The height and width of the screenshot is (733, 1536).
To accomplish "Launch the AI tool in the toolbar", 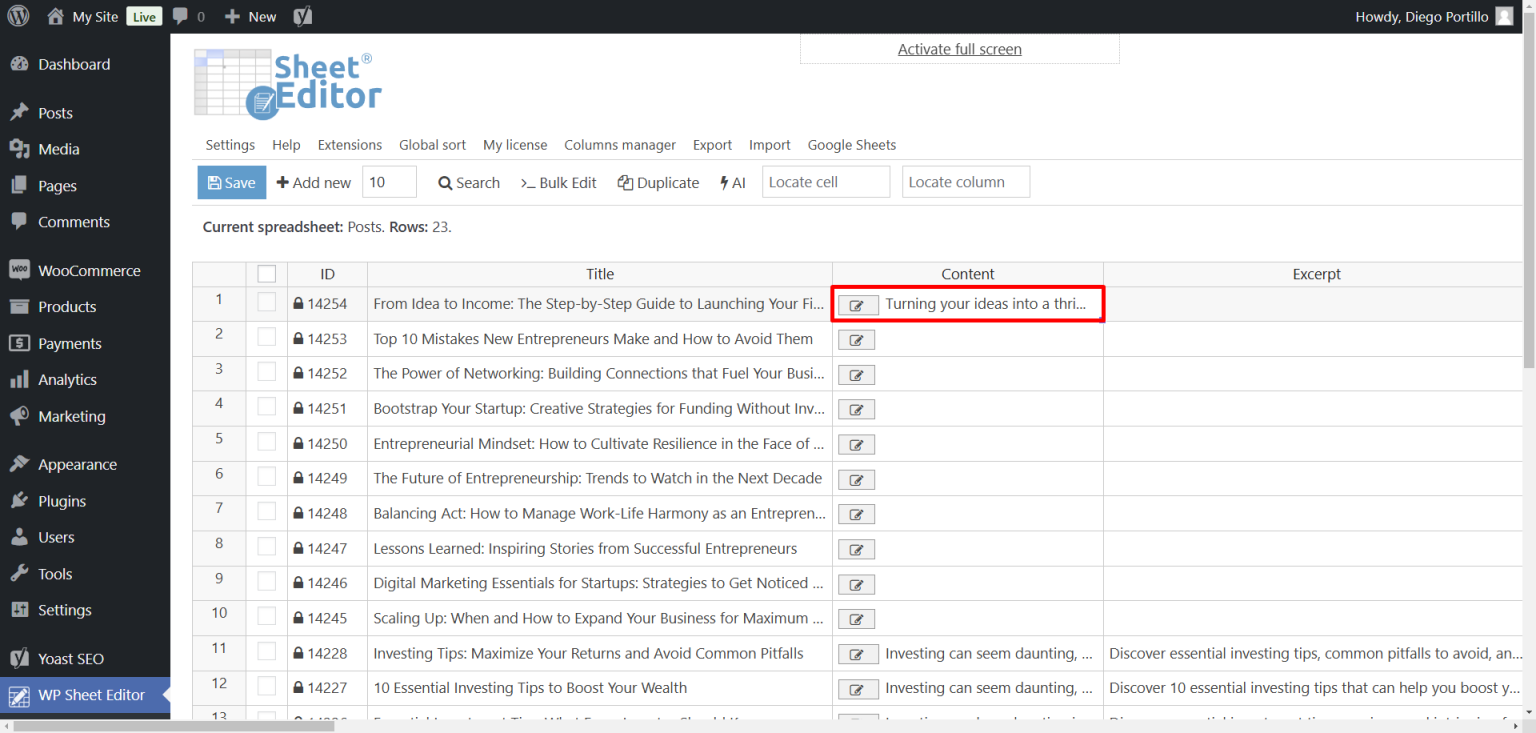I will [x=733, y=182].
